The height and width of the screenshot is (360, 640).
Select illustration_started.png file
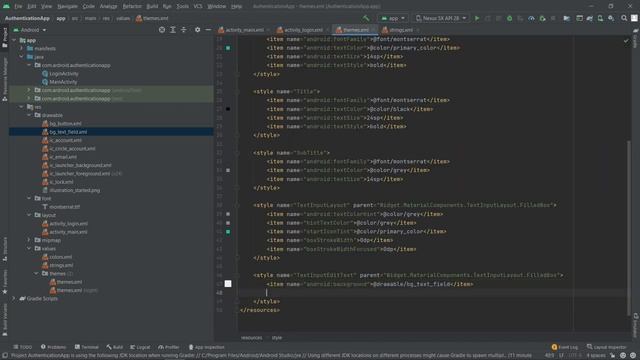click(74, 190)
